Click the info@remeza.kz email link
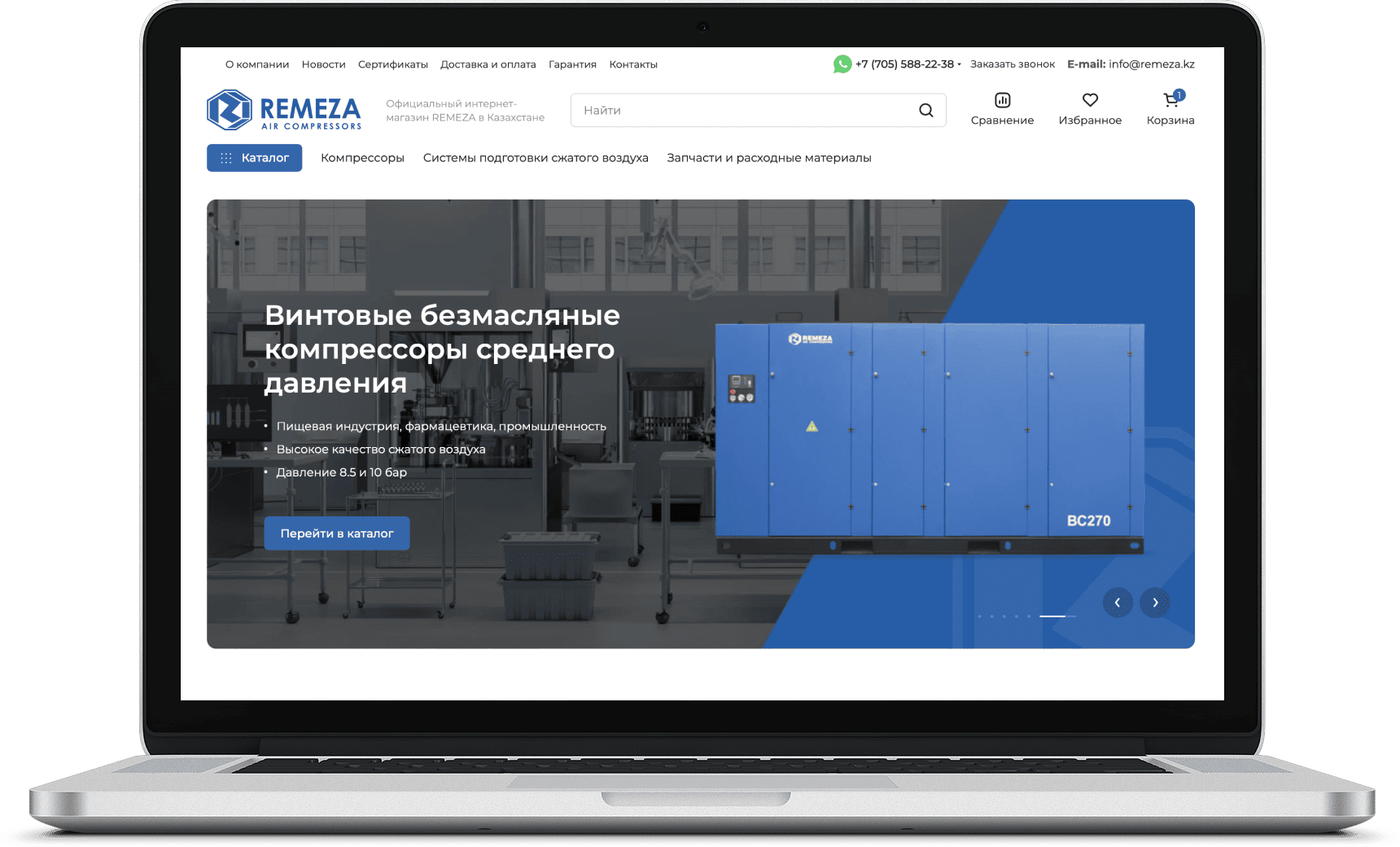 pos(1152,64)
